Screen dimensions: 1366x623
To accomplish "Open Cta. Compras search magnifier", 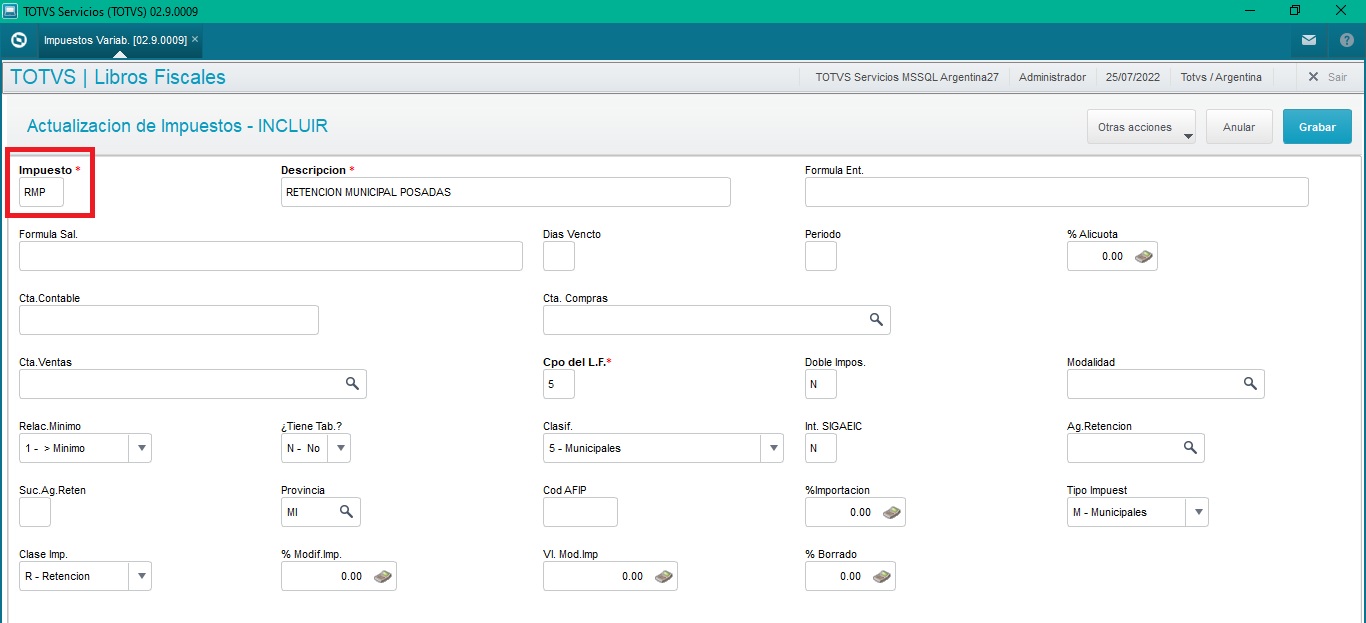I will 876,320.
